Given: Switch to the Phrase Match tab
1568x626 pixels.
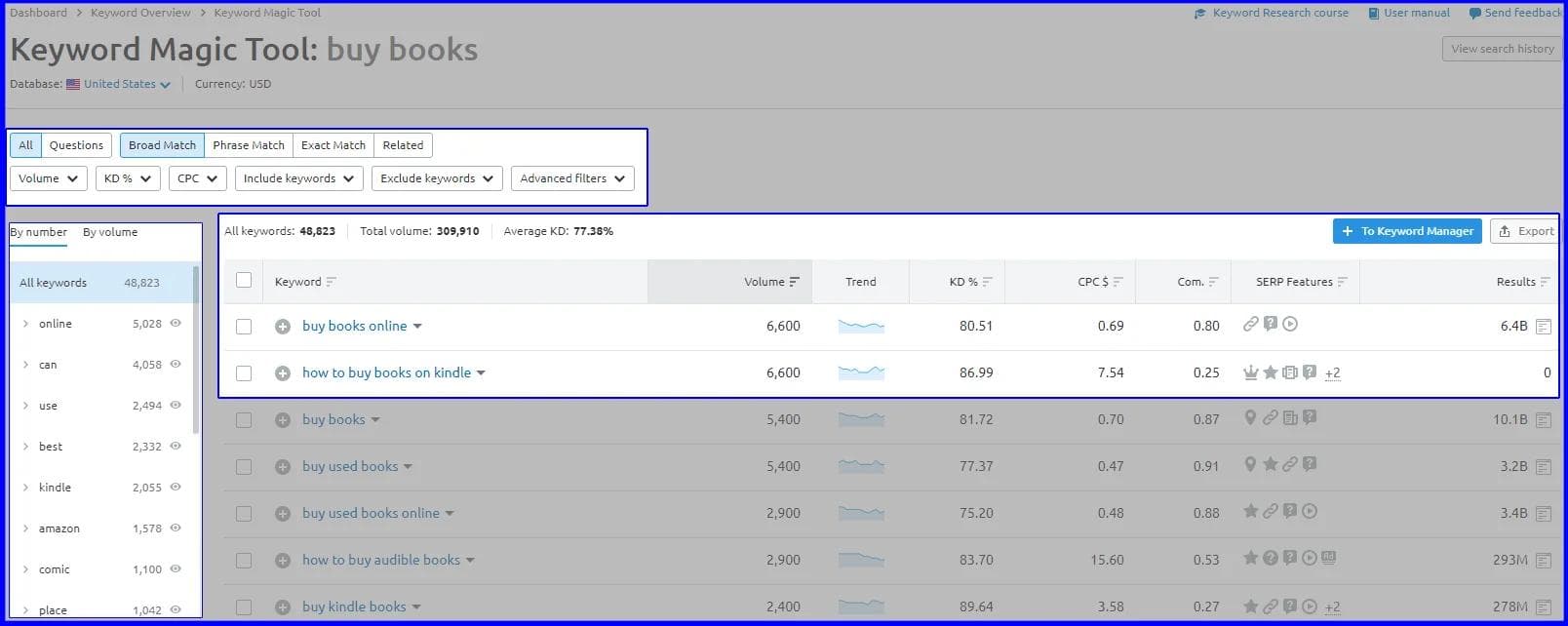Looking at the screenshot, I should click(x=249, y=145).
